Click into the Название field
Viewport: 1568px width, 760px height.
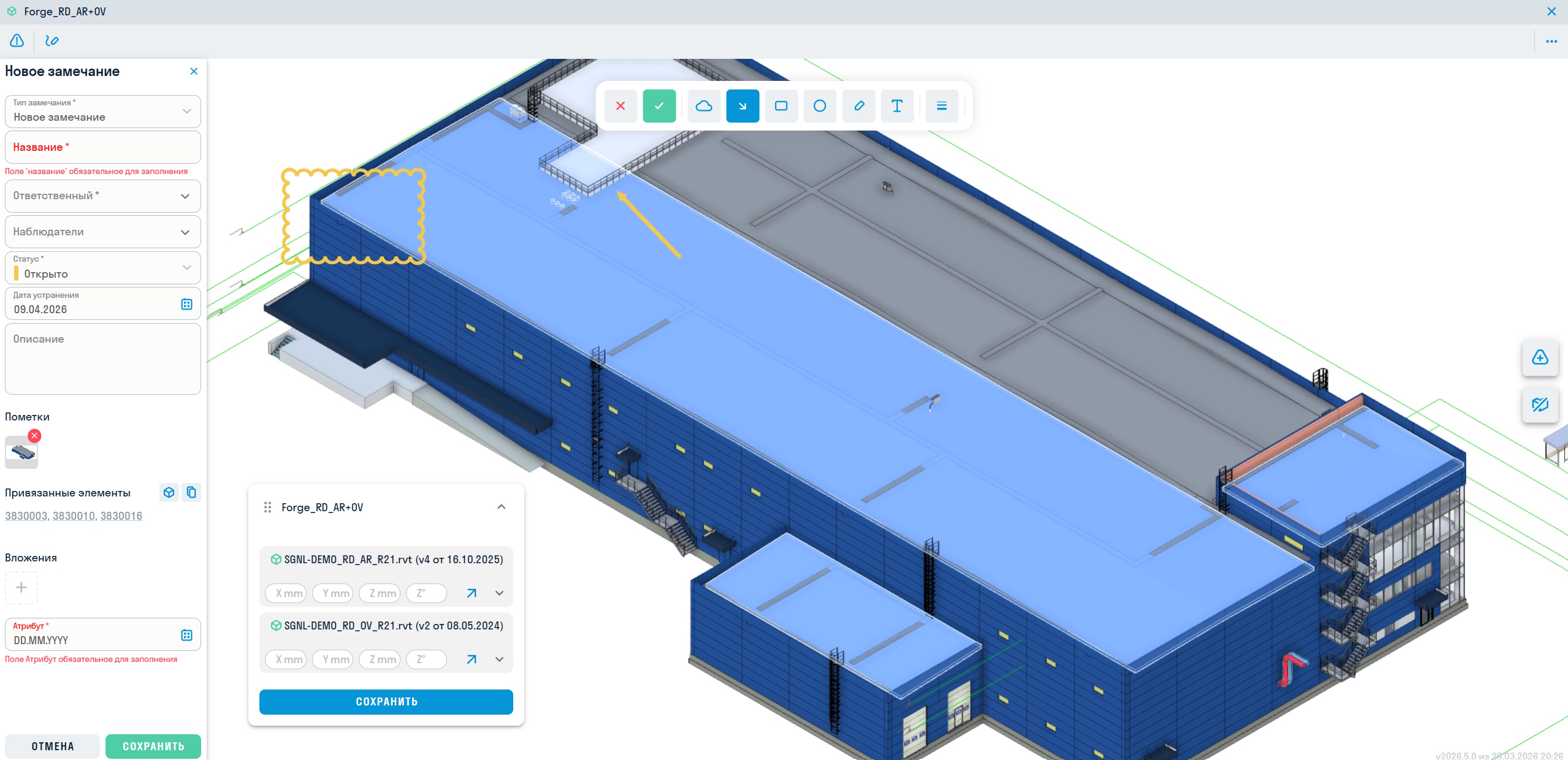[x=102, y=147]
